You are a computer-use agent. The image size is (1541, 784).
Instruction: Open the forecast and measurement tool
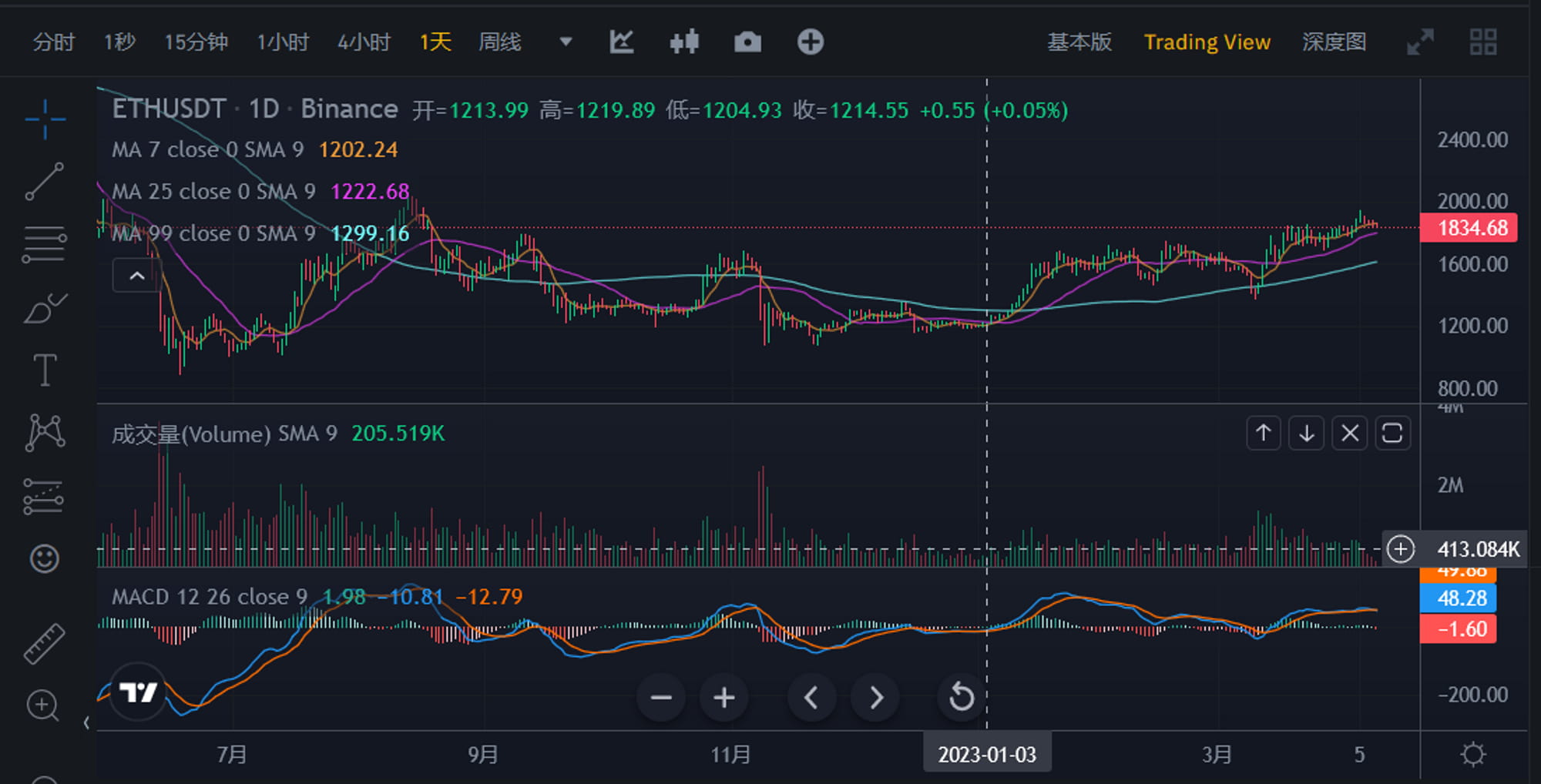[x=43, y=496]
